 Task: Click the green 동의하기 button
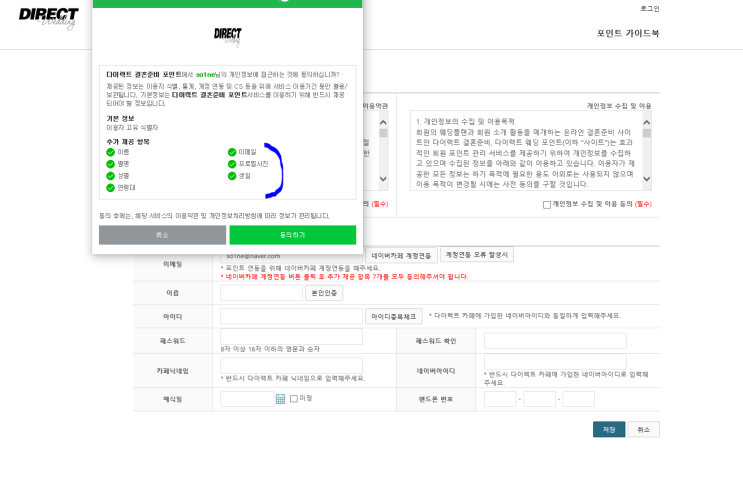click(x=293, y=235)
